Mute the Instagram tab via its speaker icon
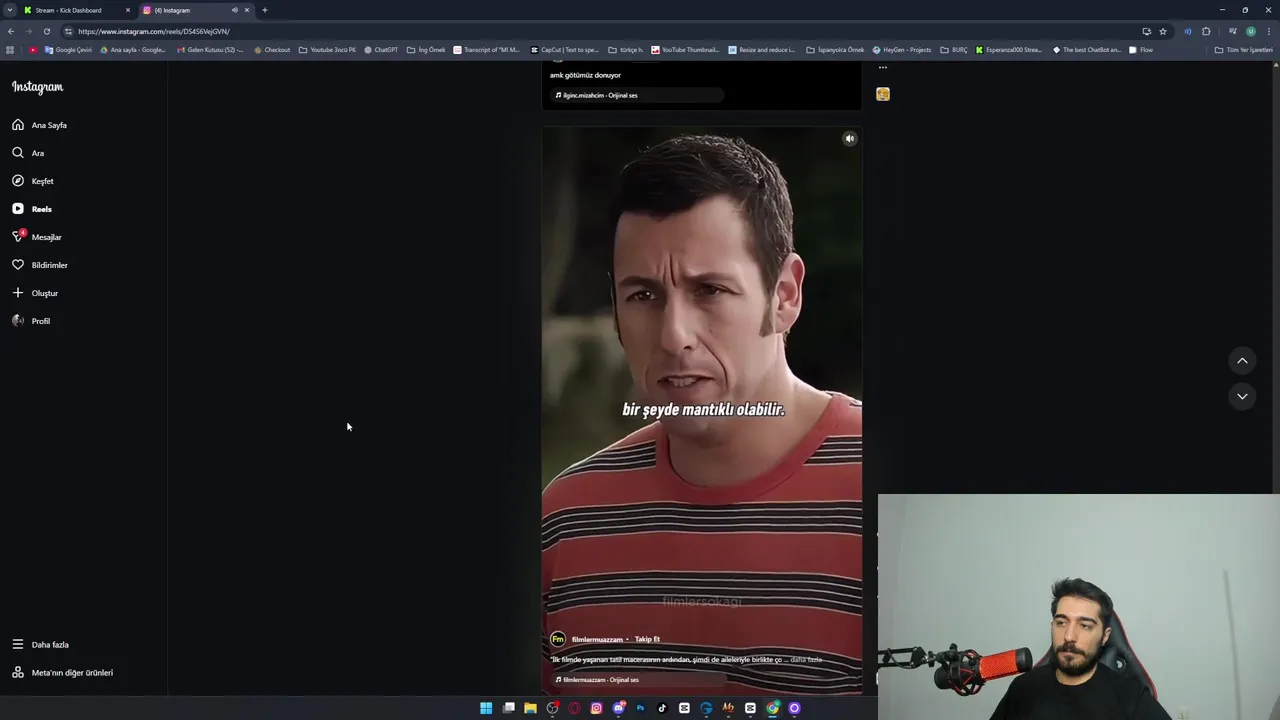 click(x=235, y=10)
